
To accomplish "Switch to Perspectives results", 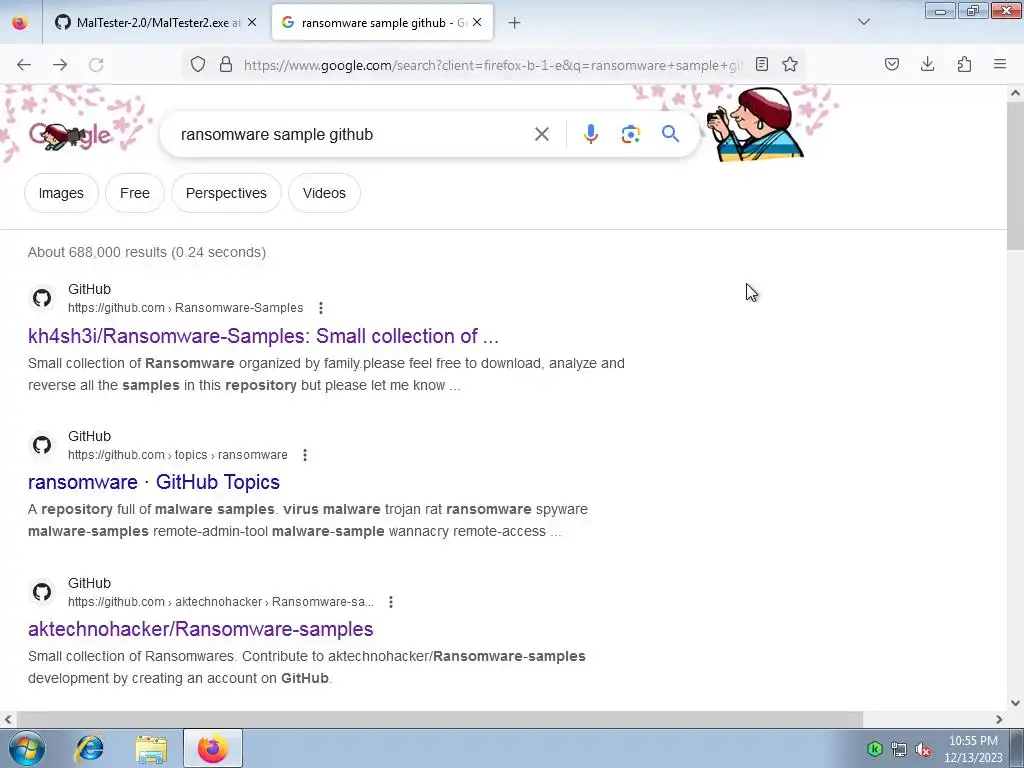I will [227, 193].
